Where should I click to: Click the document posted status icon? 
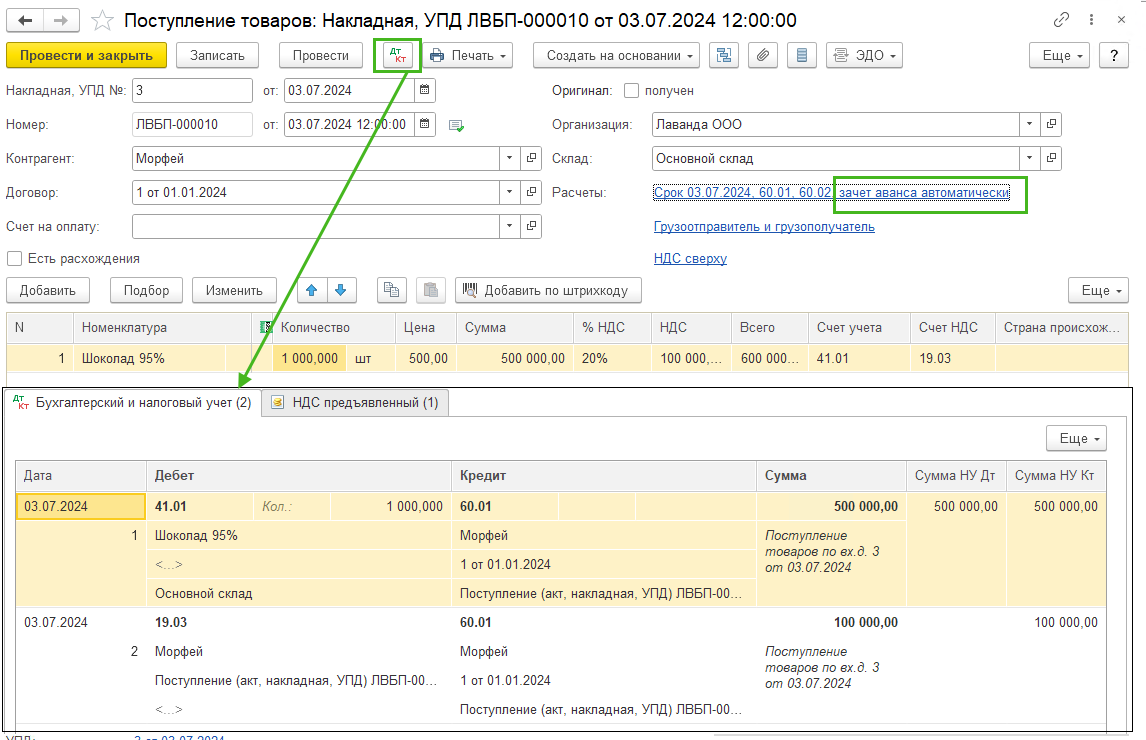coord(456,126)
